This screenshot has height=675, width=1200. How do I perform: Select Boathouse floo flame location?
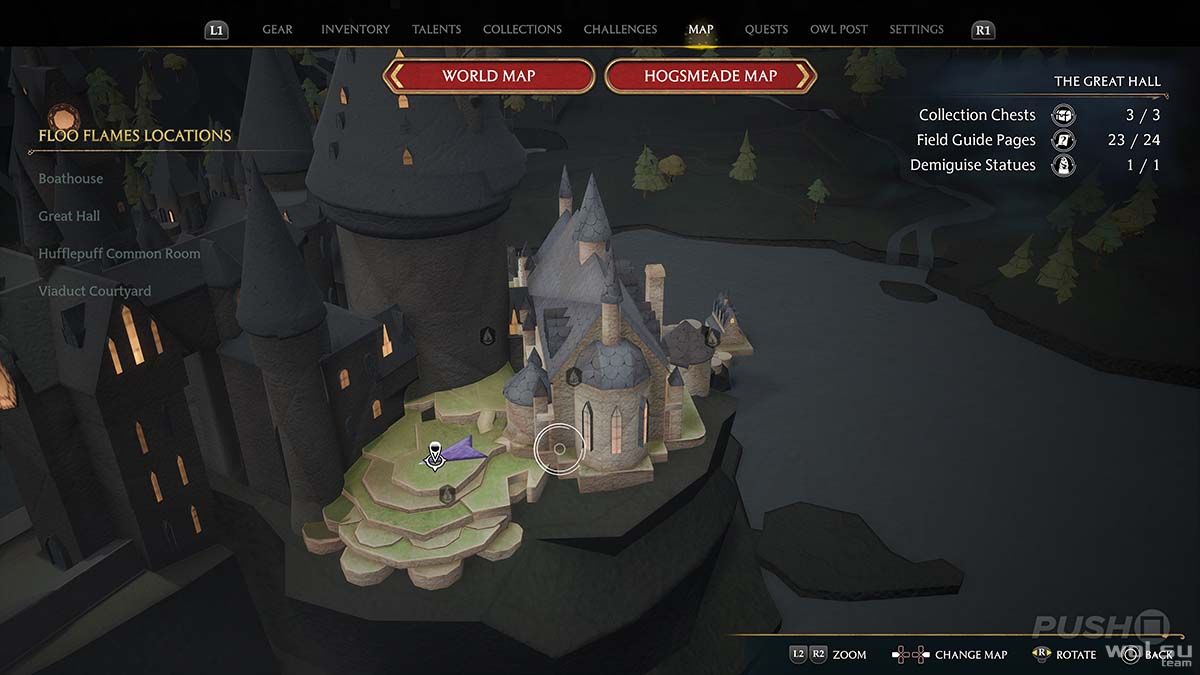(71, 179)
